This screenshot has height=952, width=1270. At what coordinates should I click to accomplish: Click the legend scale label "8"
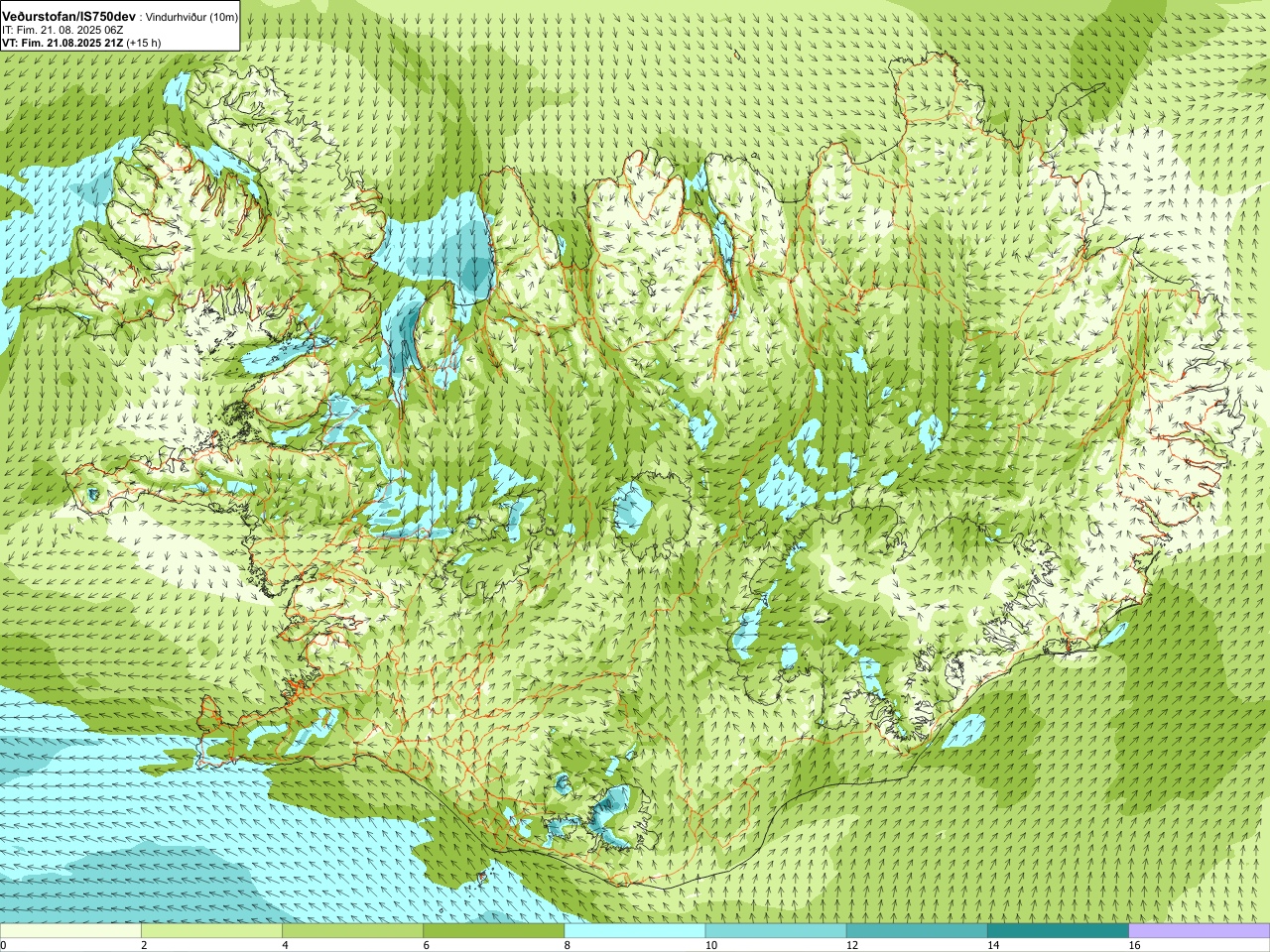(x=568, y=945)
